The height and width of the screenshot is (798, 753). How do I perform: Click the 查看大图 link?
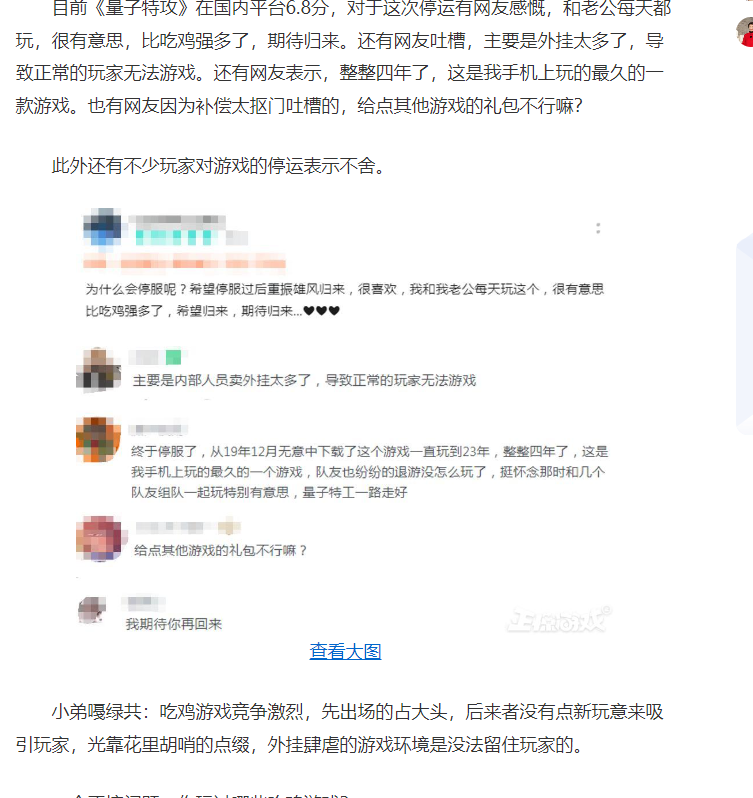pyautogui.click(x=345, y=651)
